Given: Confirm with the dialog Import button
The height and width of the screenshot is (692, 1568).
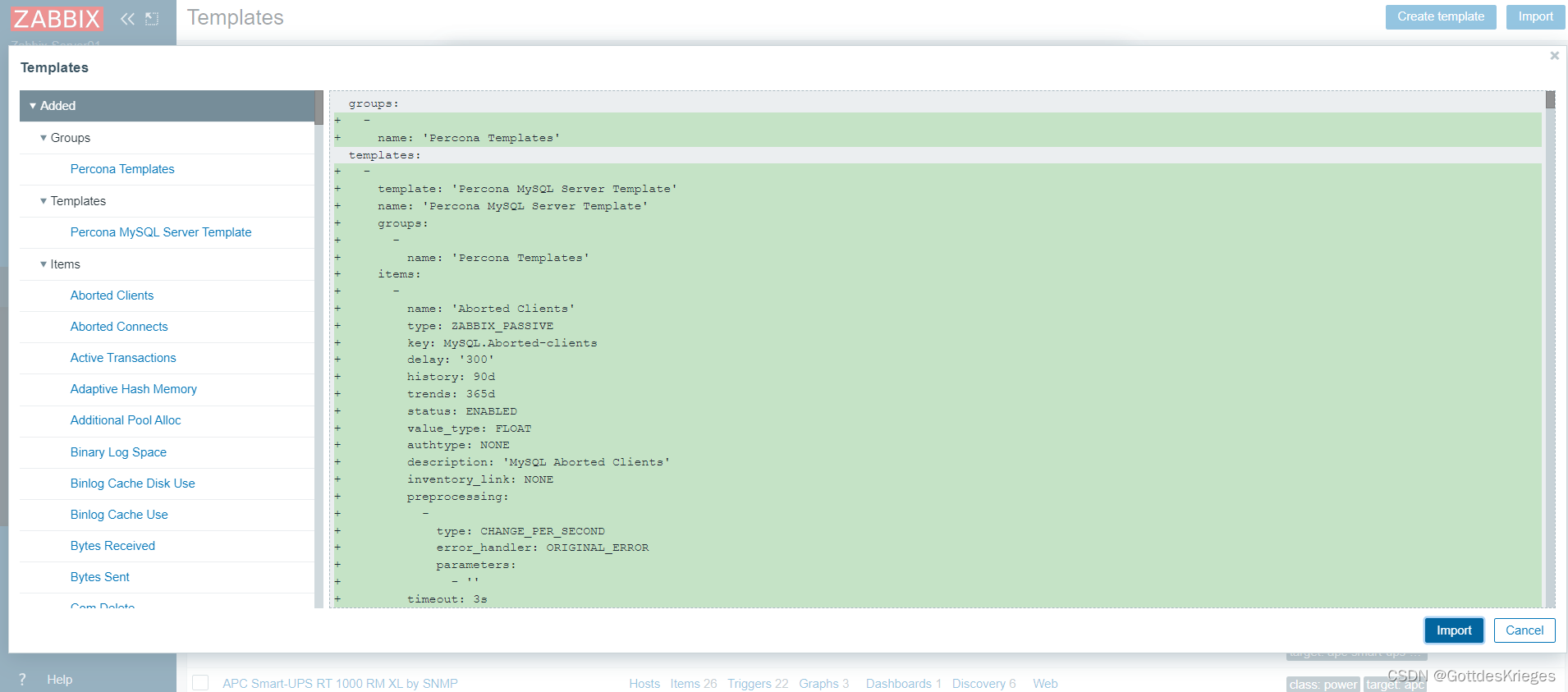Looking at the screenshot, I should tap(1454, 630).
